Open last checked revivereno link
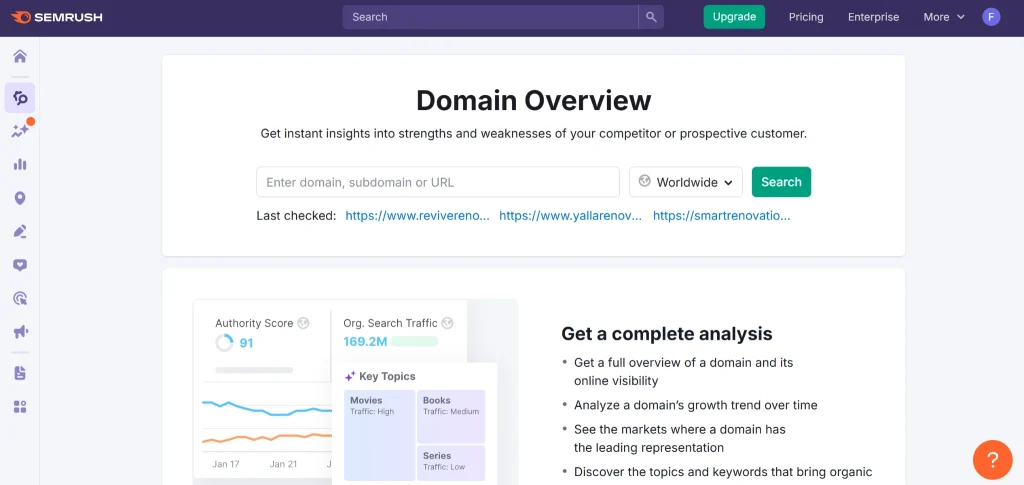Screen dimensions: 1024x485 coord(417,215)
